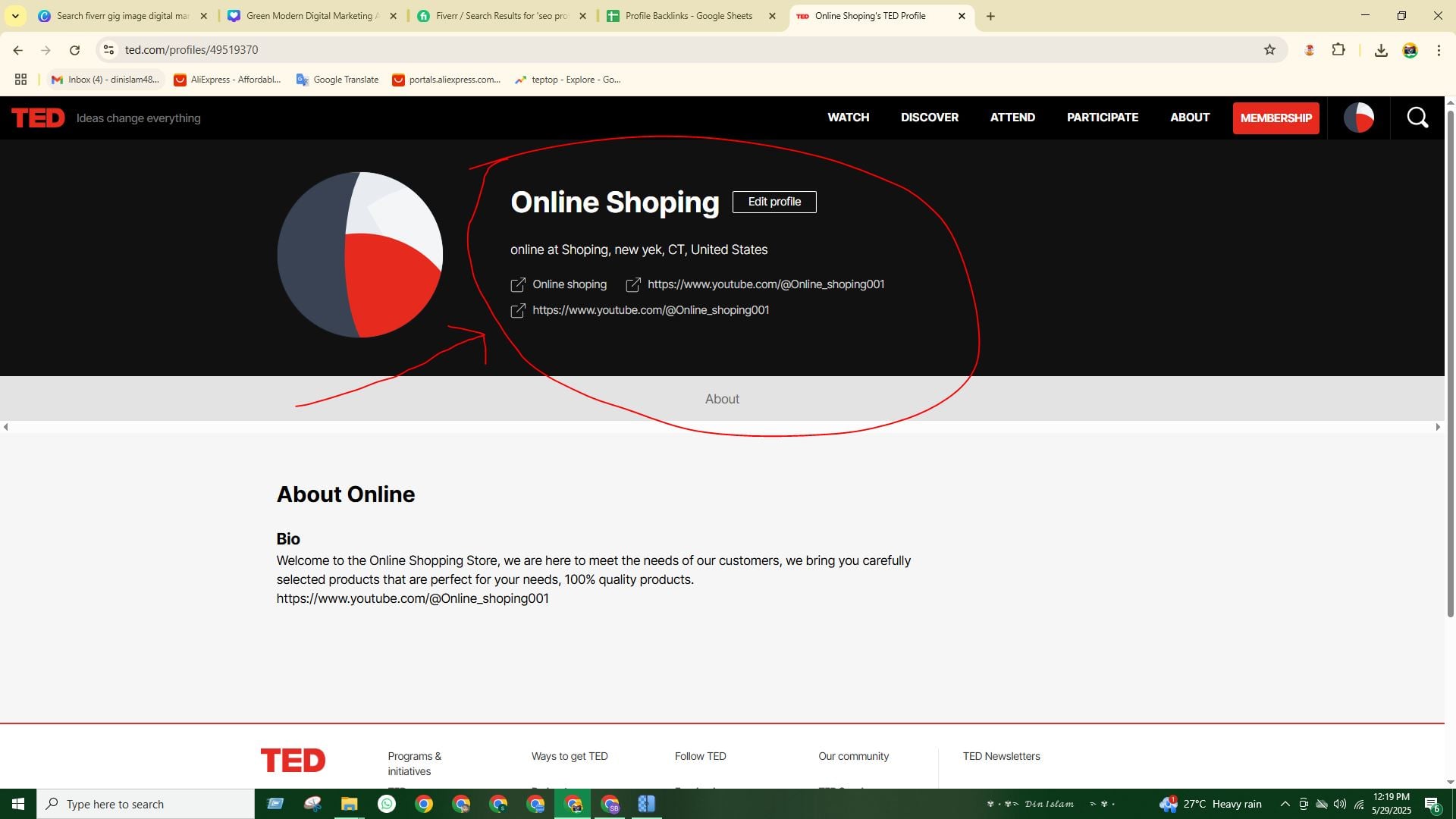Viewport: 1456px width, 819px height.
Task: Click the Ways to get TED footer heading
Action: point(570,756)
